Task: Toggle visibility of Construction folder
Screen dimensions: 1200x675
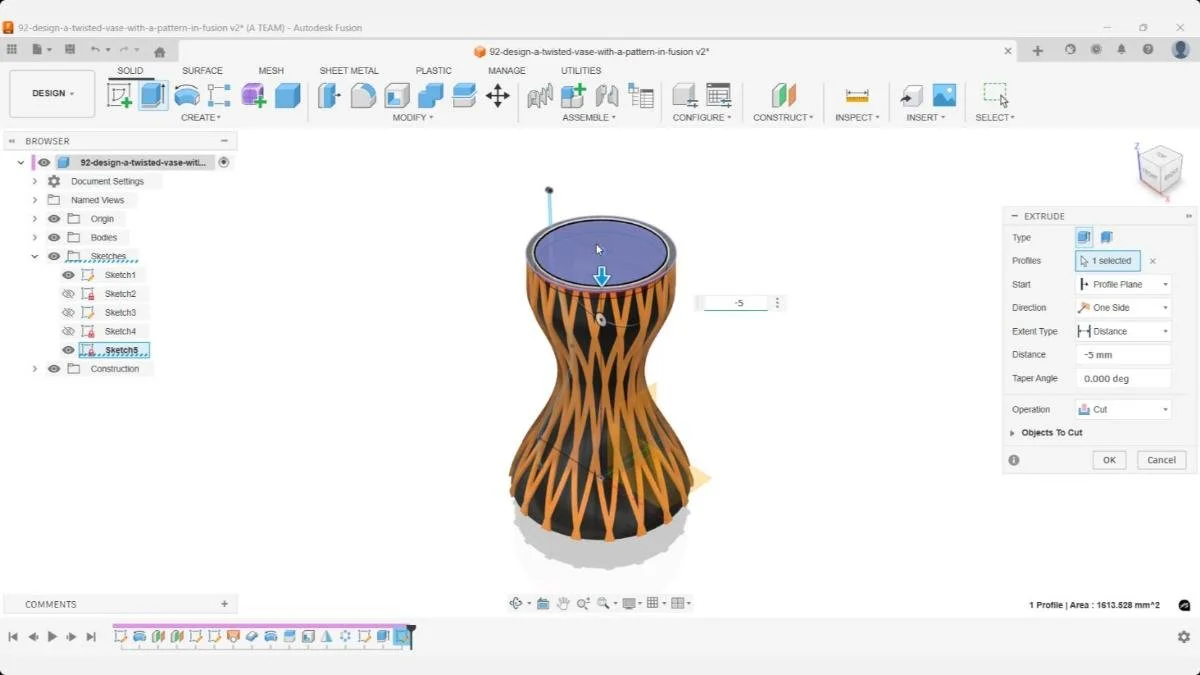Action: [54, 369]
